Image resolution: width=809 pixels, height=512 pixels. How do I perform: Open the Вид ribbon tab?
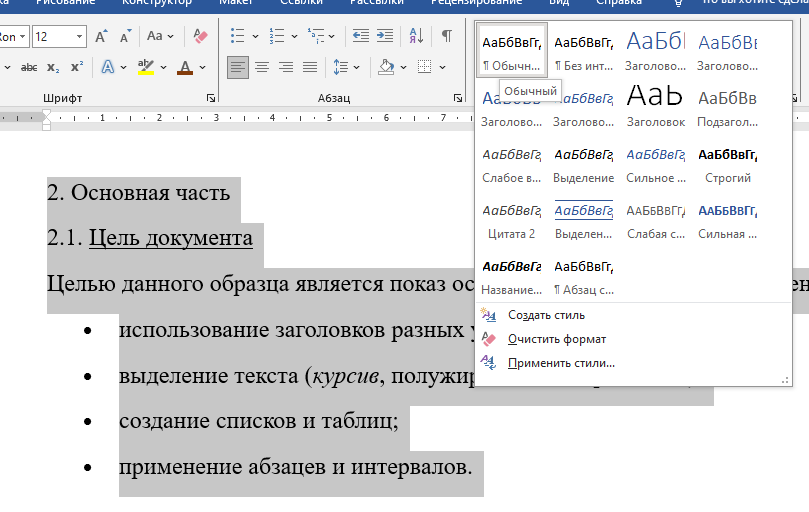click(x=559, y=3)
